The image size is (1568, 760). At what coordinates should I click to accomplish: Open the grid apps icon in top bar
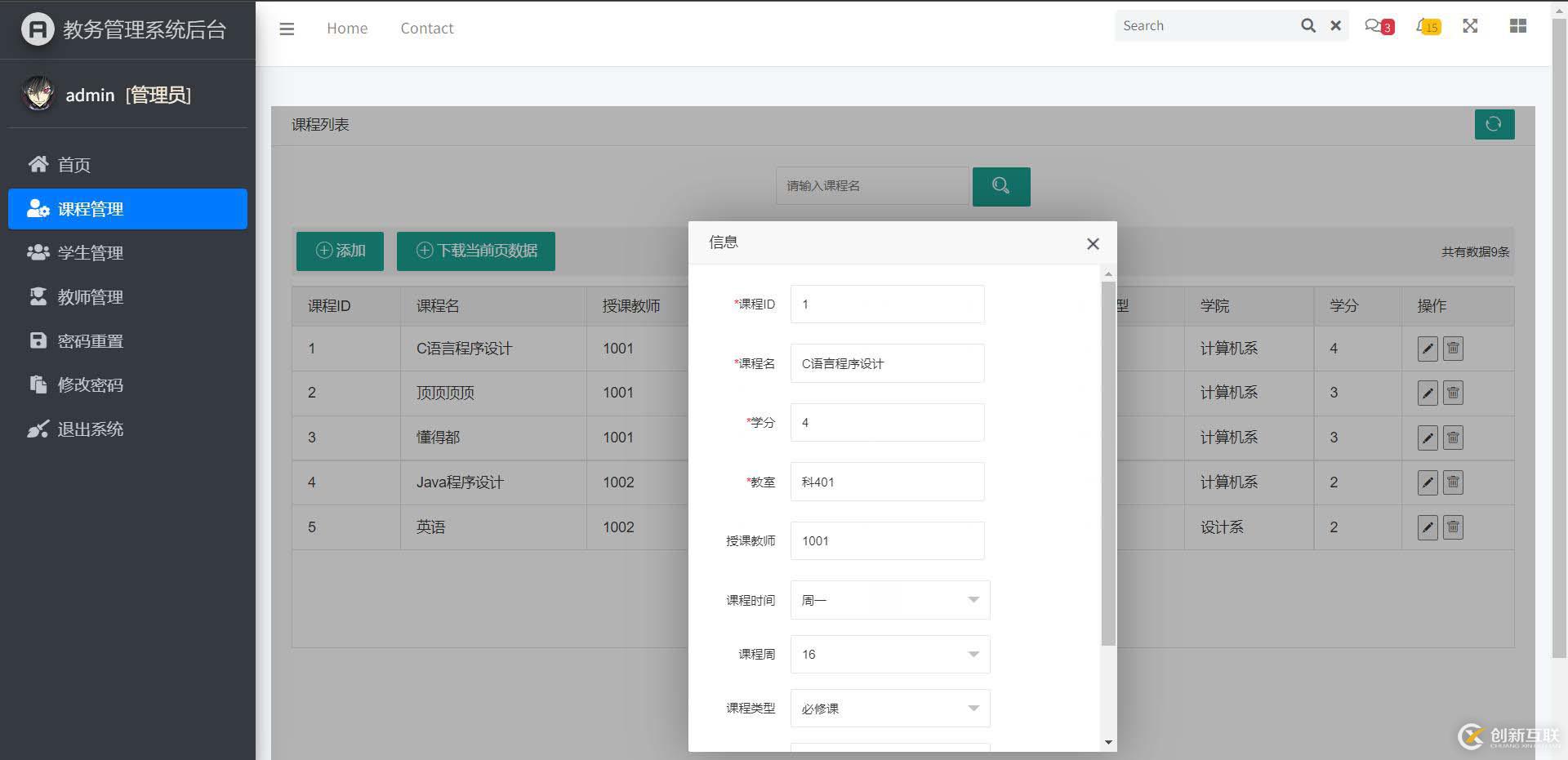pyautogui.click(x=1517, y=26)
